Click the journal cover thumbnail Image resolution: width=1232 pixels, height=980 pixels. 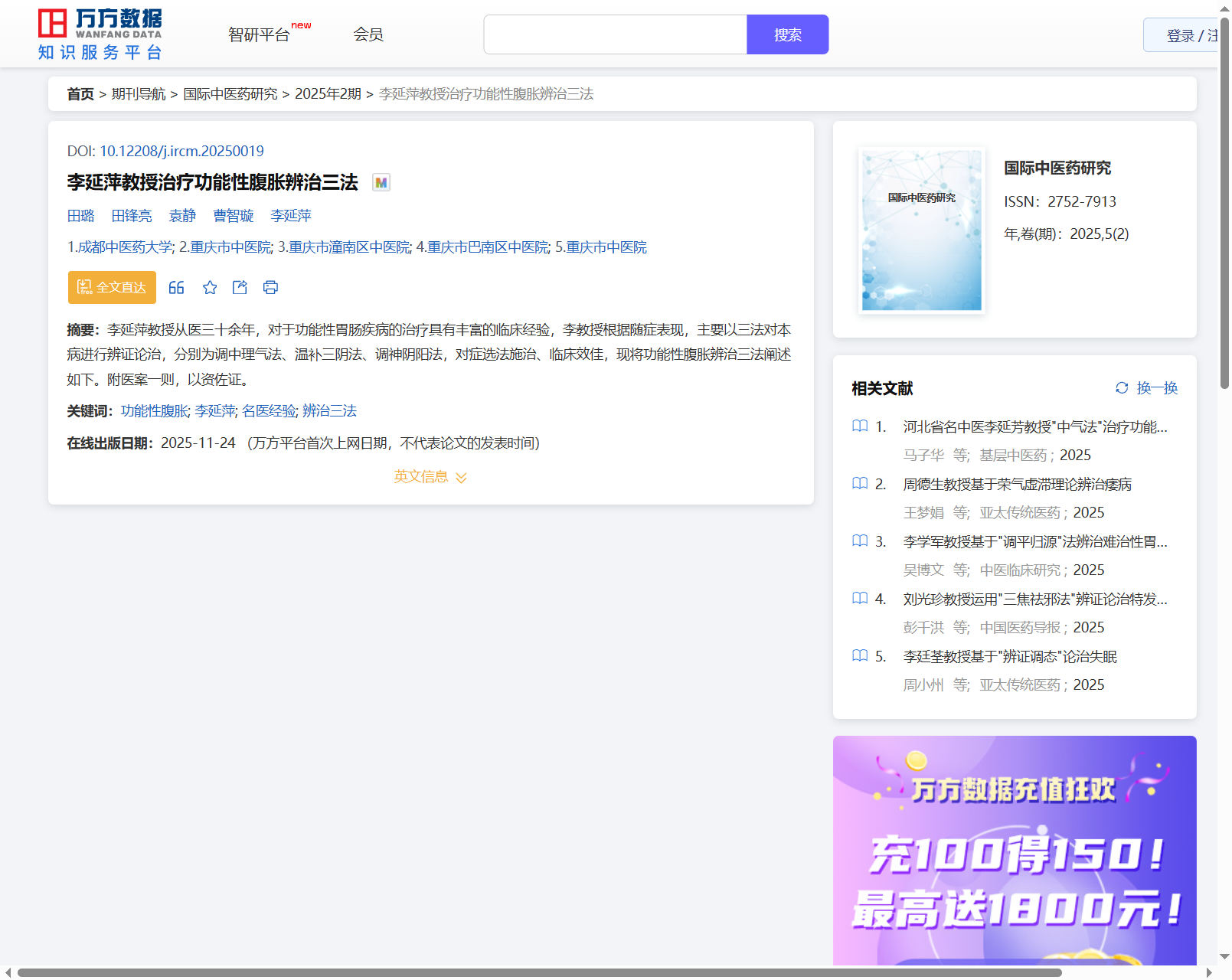[921, 230]
